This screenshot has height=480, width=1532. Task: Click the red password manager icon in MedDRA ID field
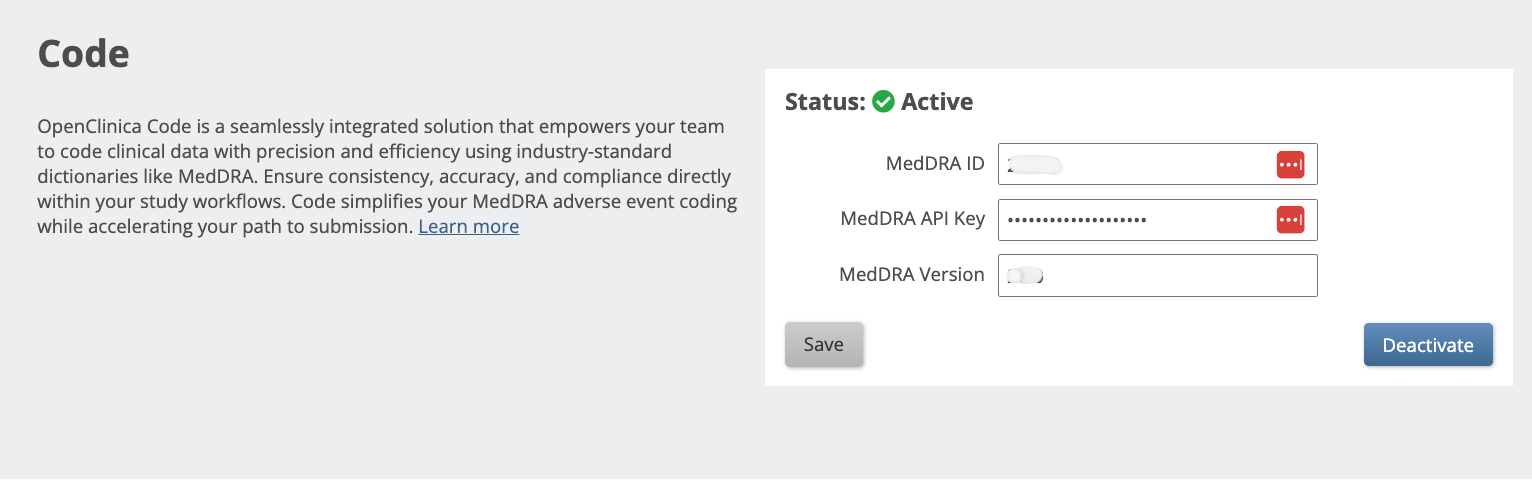pos(1290,164)
